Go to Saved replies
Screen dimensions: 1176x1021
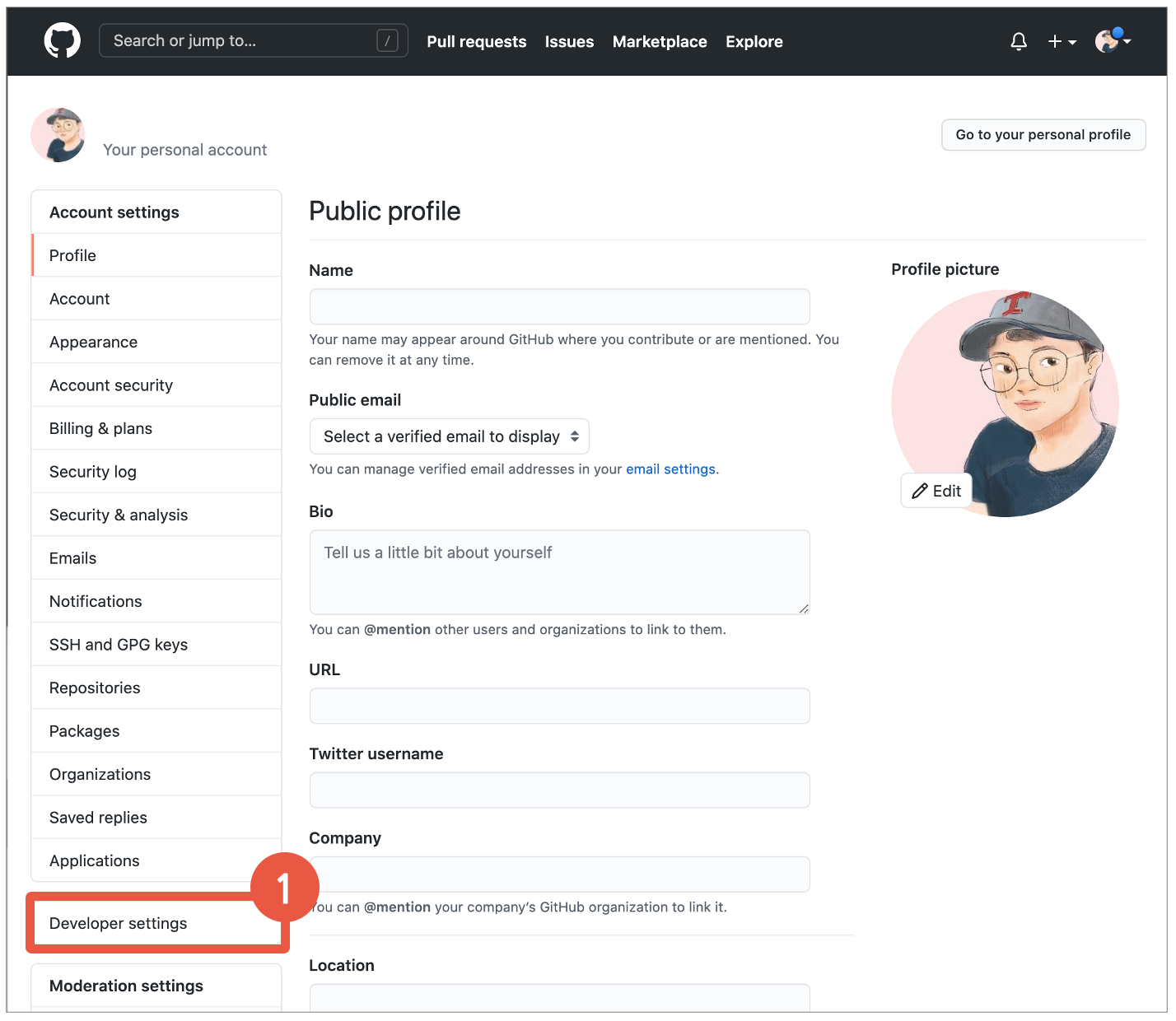pos(156,818)
